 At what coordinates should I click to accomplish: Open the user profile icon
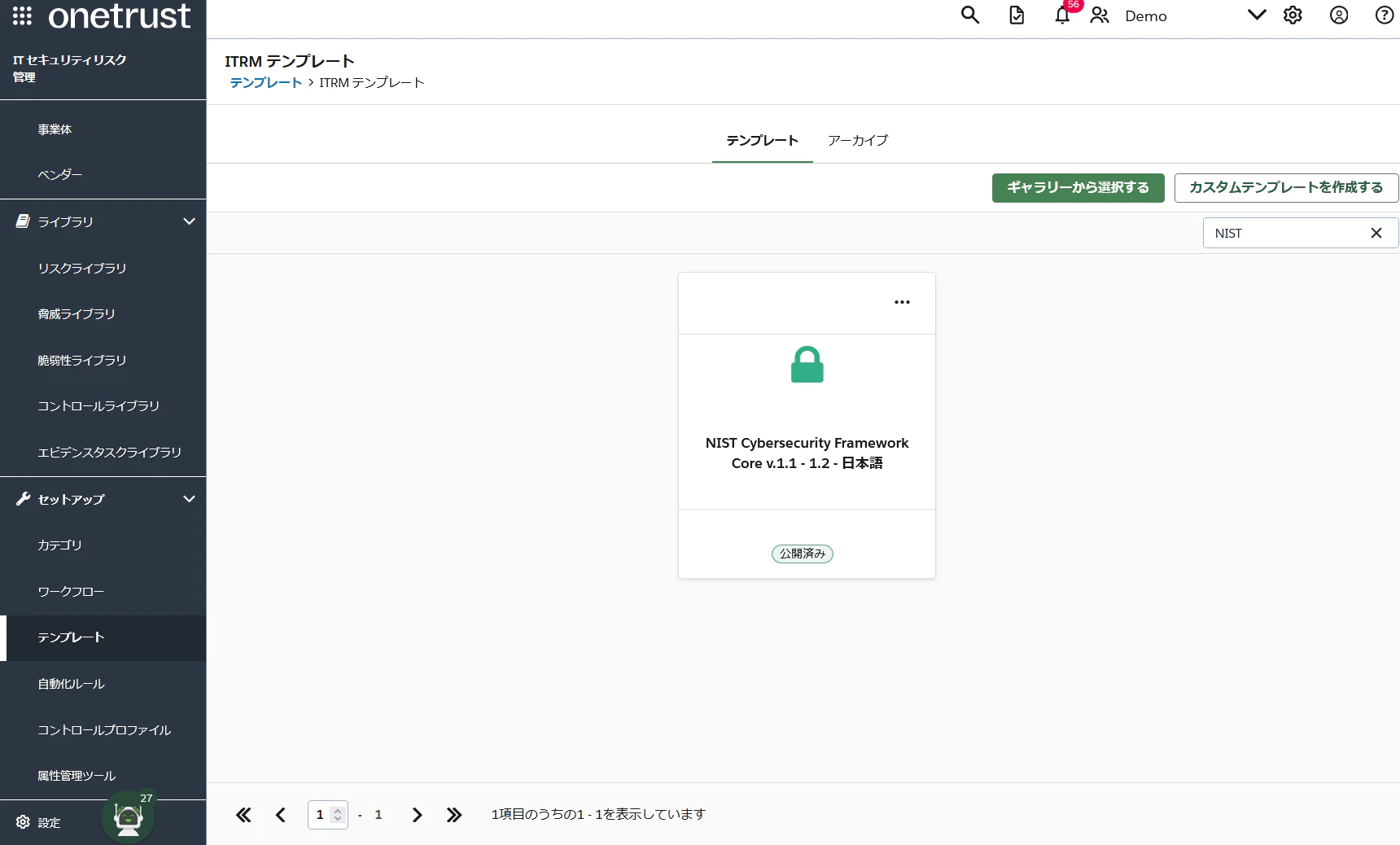(1339, 15)
